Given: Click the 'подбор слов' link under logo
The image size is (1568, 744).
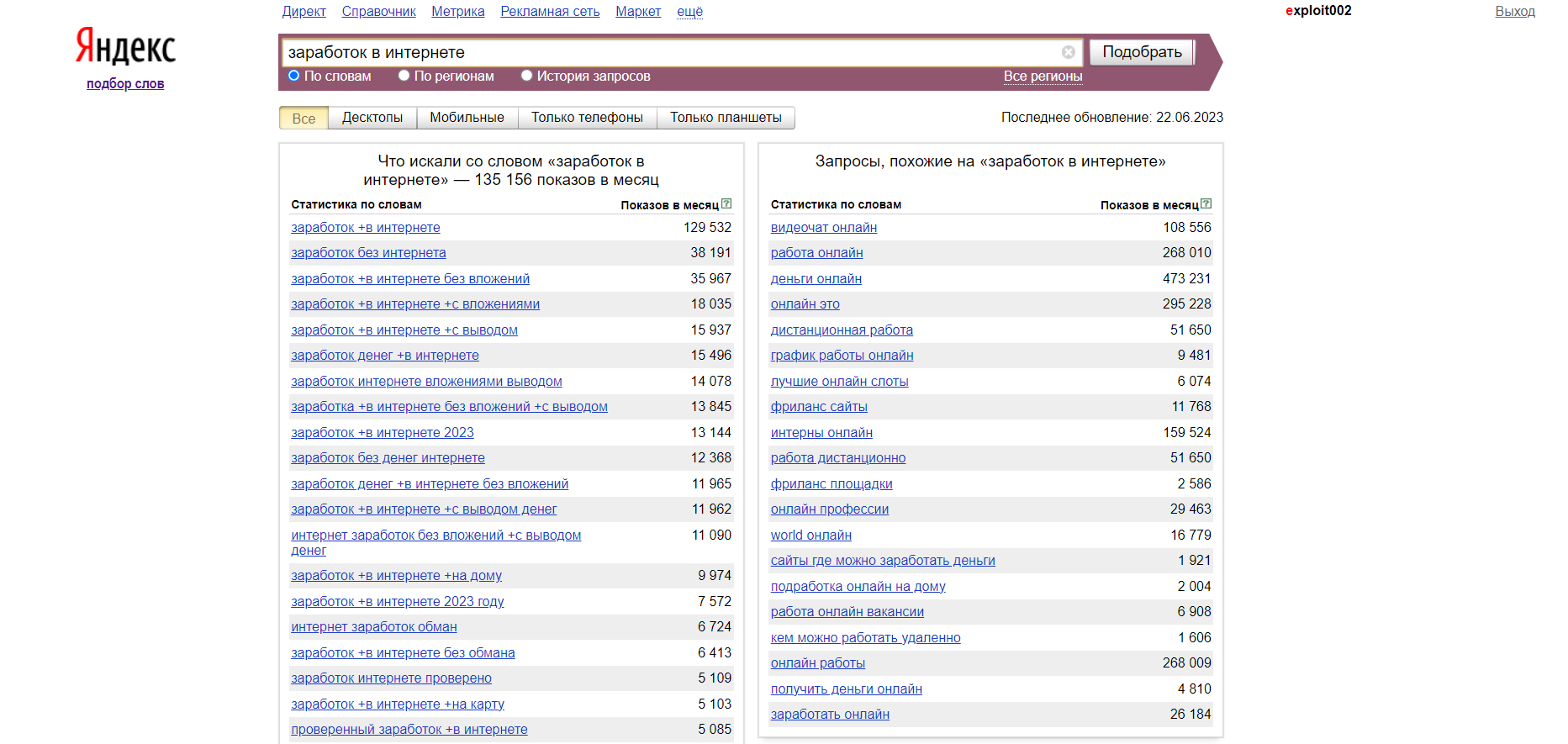Looking at the screenshot, I should click(x=125, y=84).
